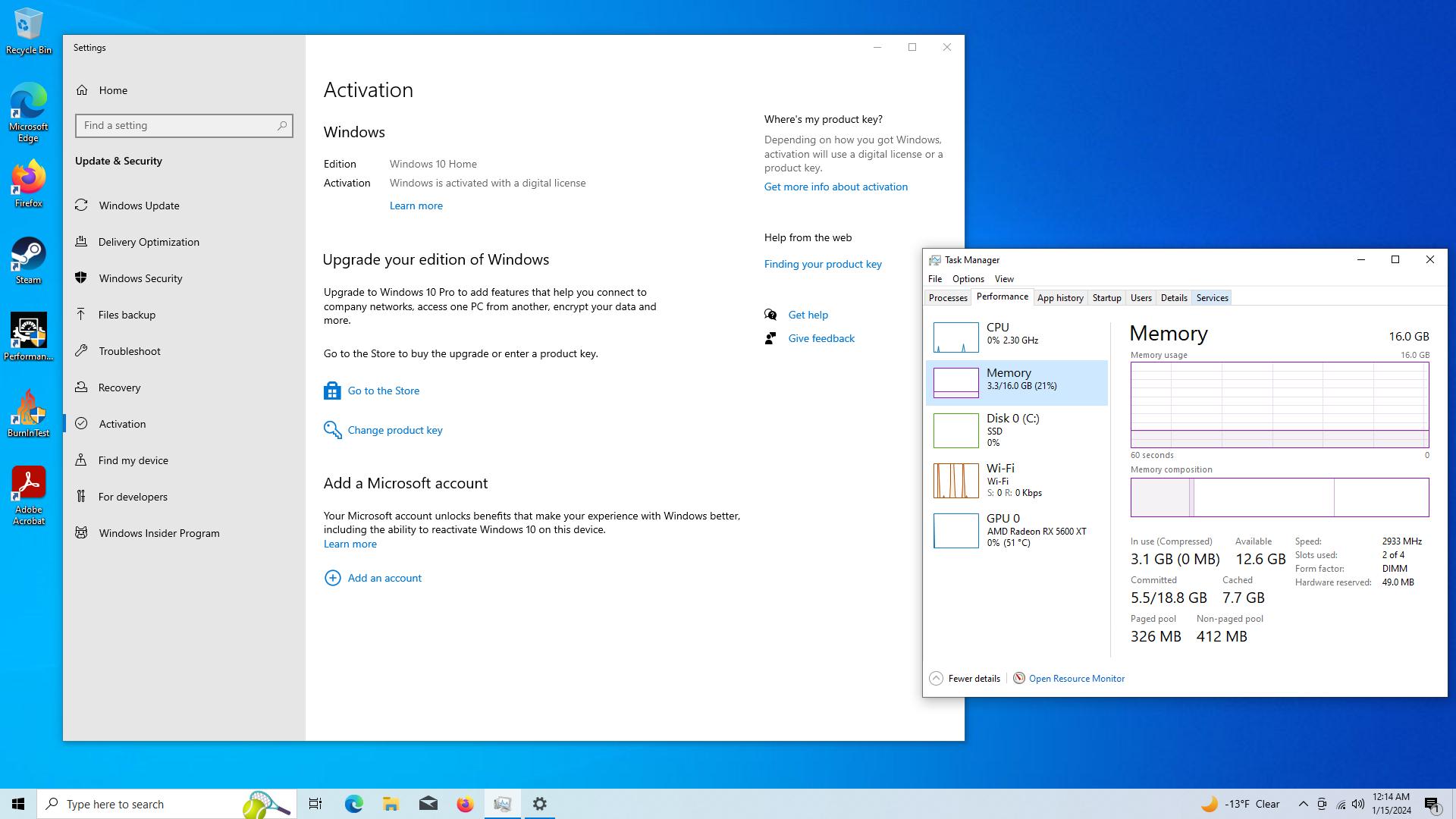Select the Adobe Acrobat desktop icon
Image resolution: width=1456 pixels, height=819 pixels.
tap(28, 495)
